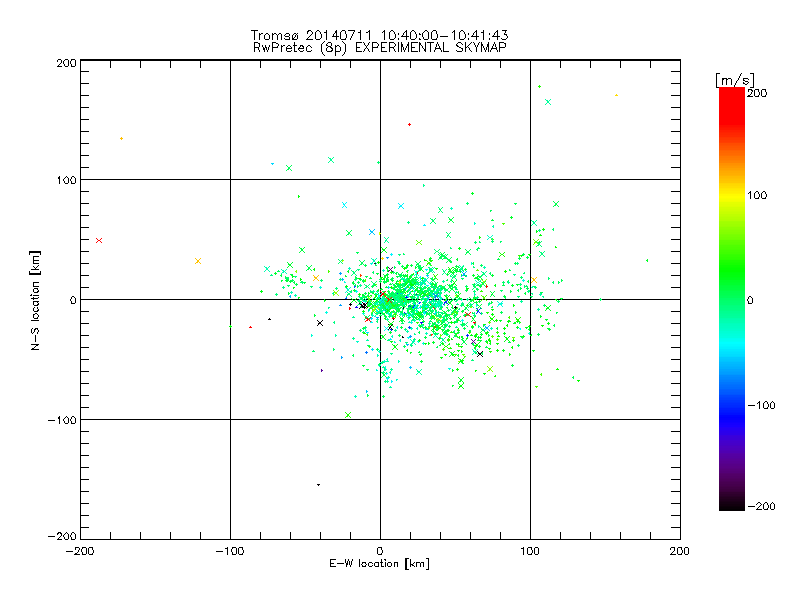
Task: Click the orange X marker near -120 km east-west
Action: (x=198, y=261)
